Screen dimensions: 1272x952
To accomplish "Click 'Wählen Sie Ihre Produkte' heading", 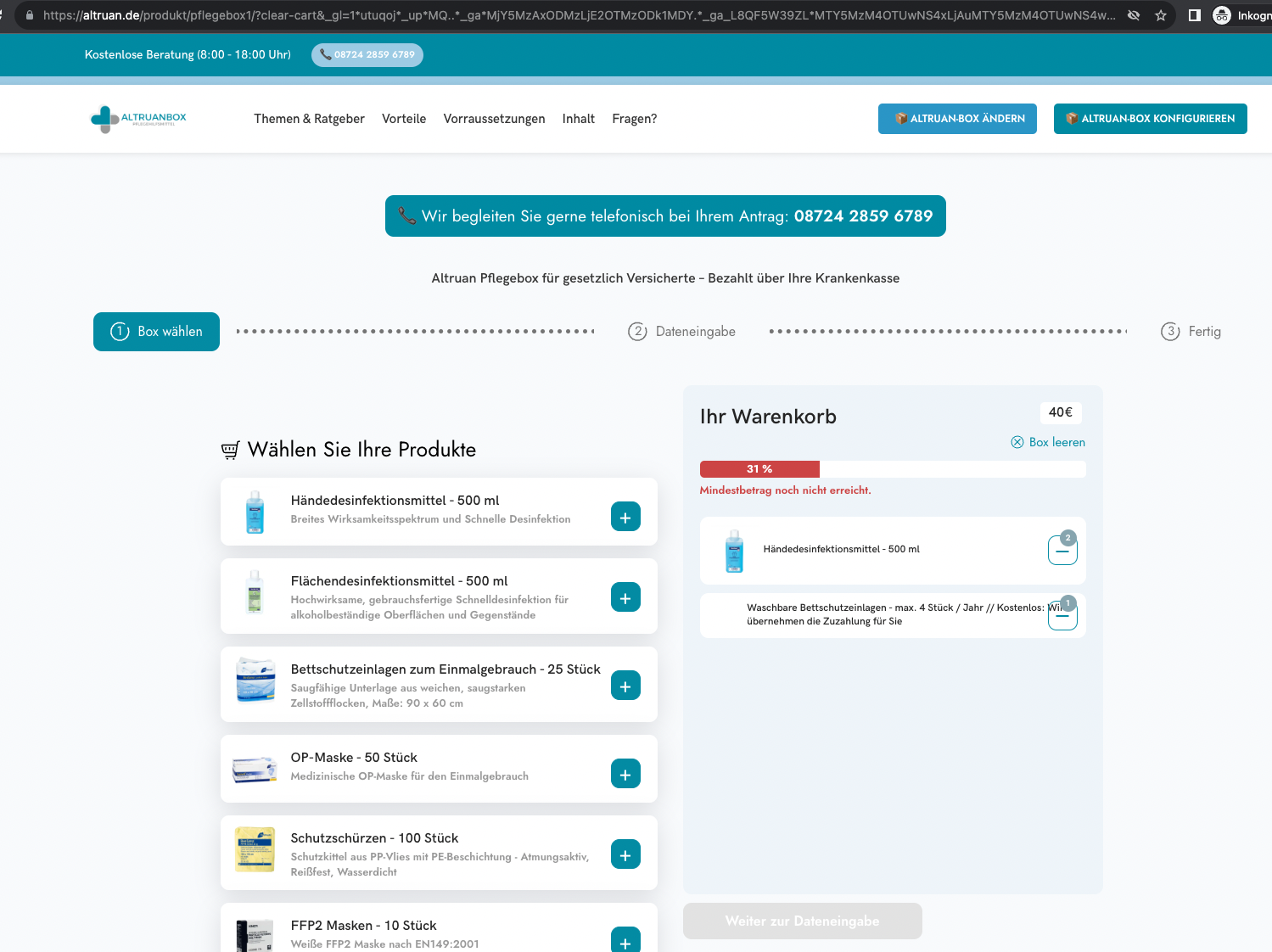I will pos(361,450).
